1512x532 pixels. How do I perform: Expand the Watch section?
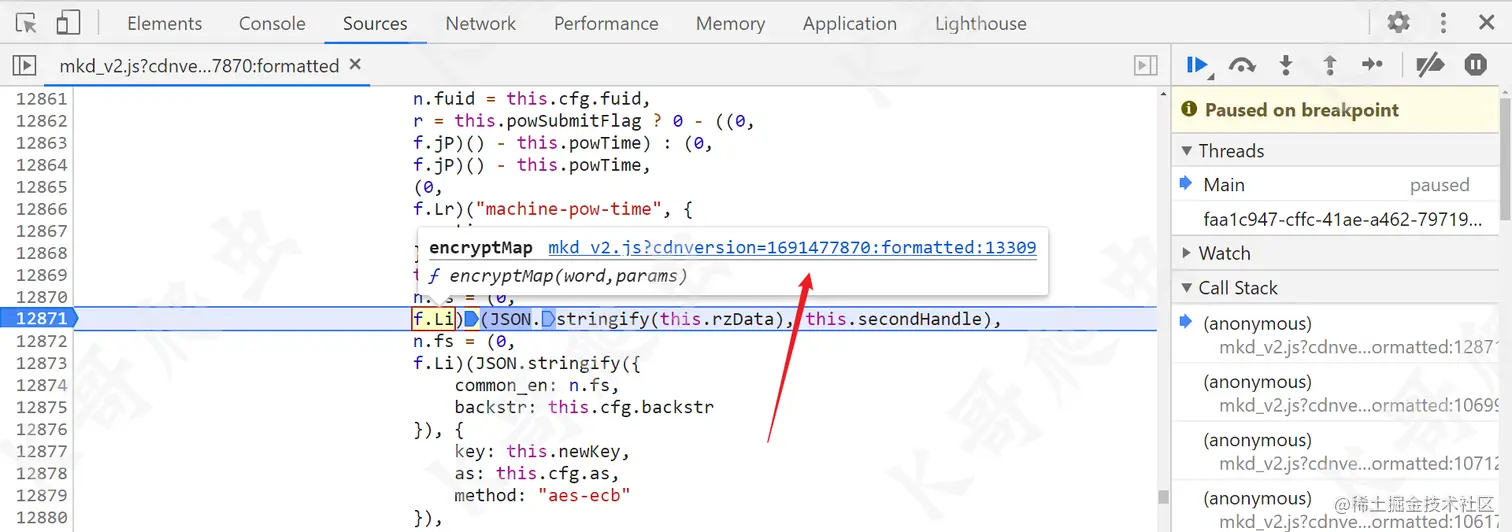click(1187, 253)
